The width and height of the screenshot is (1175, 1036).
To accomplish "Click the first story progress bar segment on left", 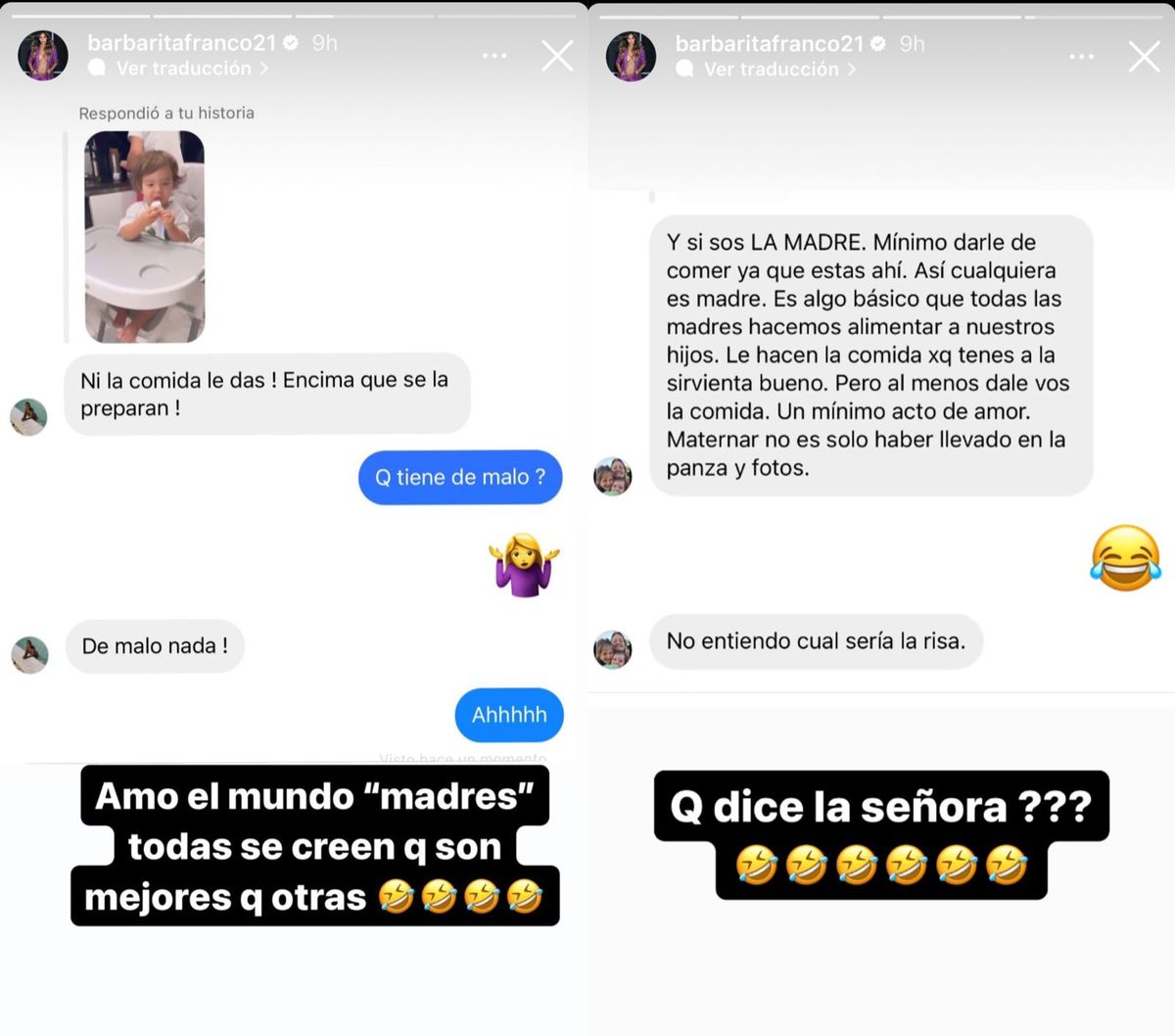I will tap(82, 17).
